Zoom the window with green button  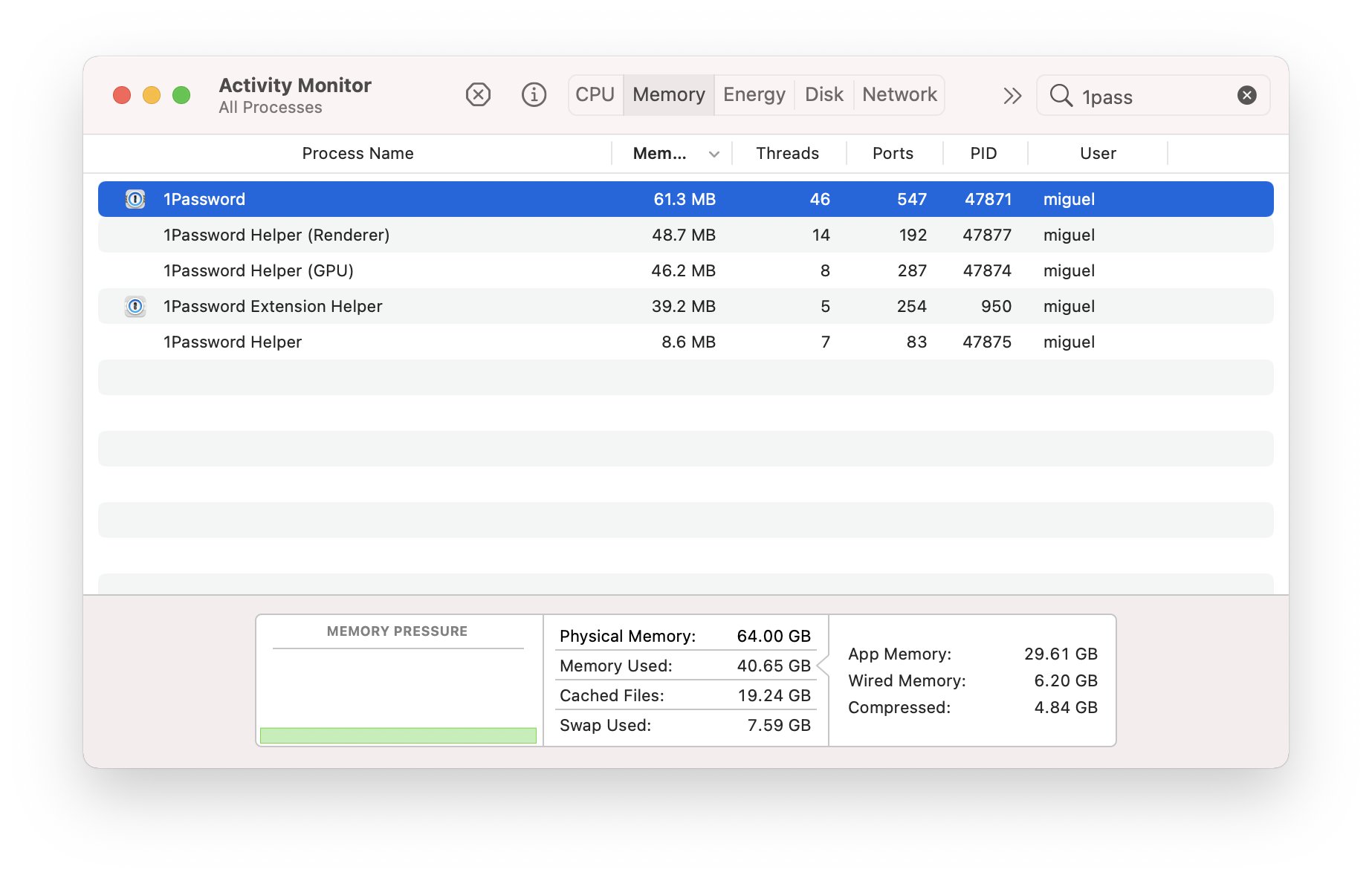pyautogui.click(x=181, y=95)
